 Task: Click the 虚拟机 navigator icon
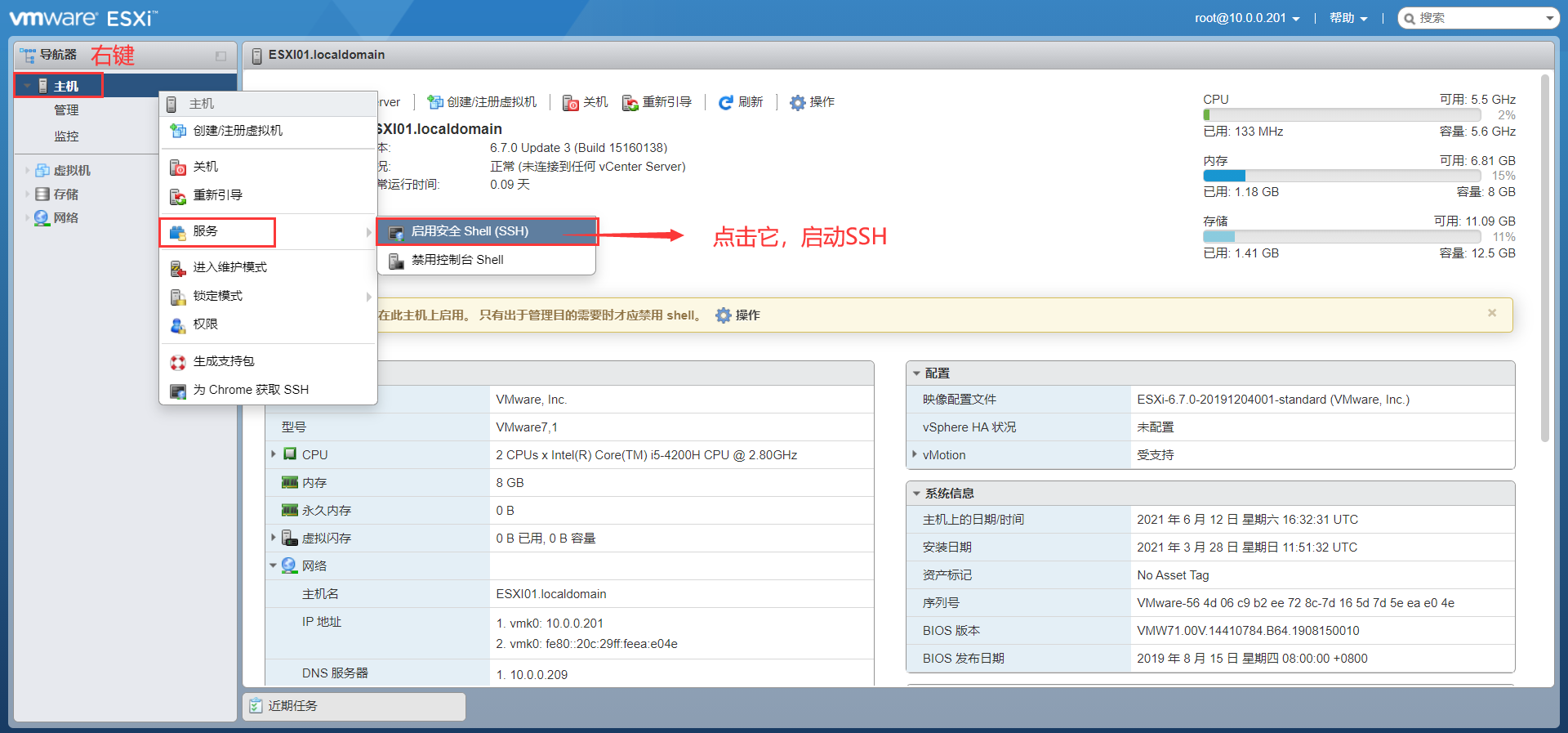point(42,170)
